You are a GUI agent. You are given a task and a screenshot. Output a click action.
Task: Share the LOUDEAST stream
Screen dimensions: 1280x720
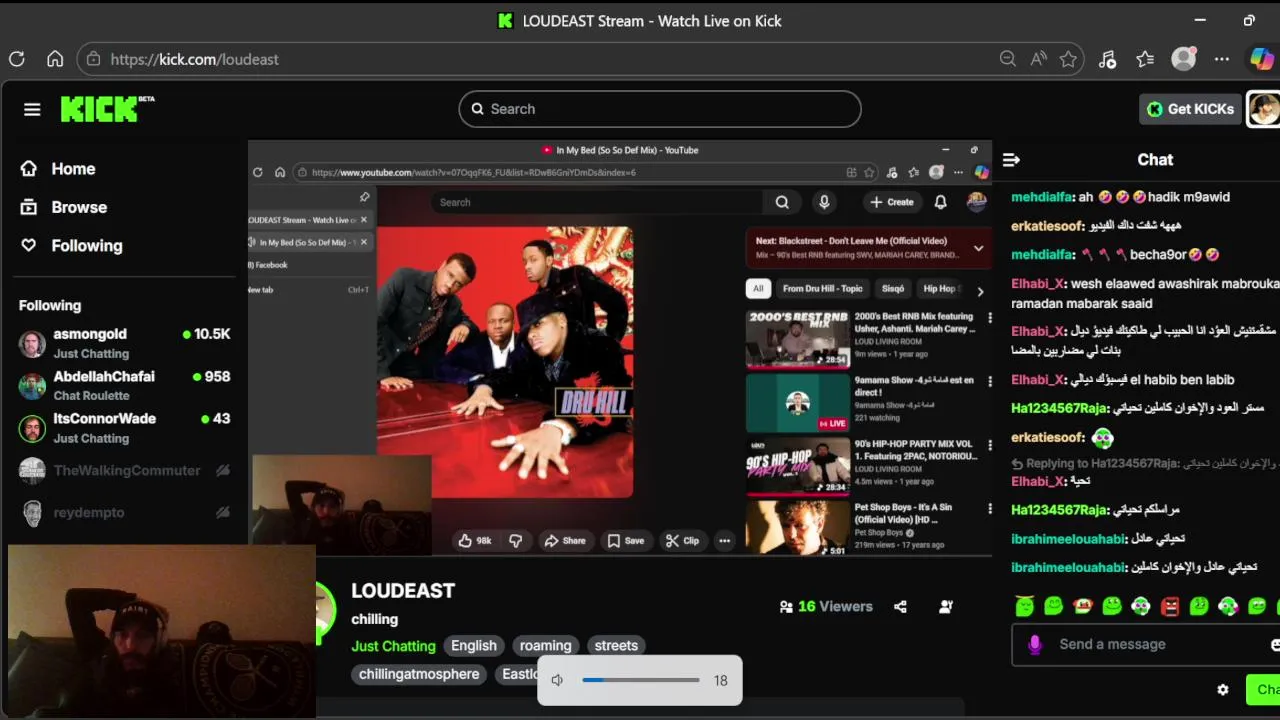tap(900, 606)
